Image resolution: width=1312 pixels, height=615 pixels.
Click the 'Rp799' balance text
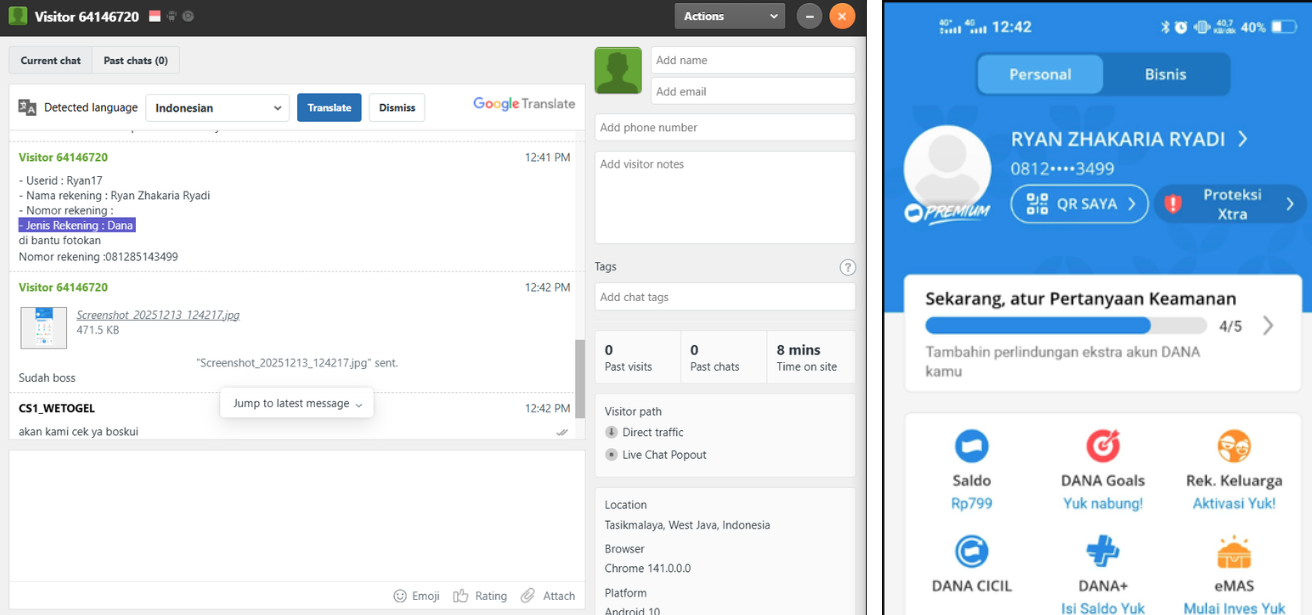(x=971, y=503)
